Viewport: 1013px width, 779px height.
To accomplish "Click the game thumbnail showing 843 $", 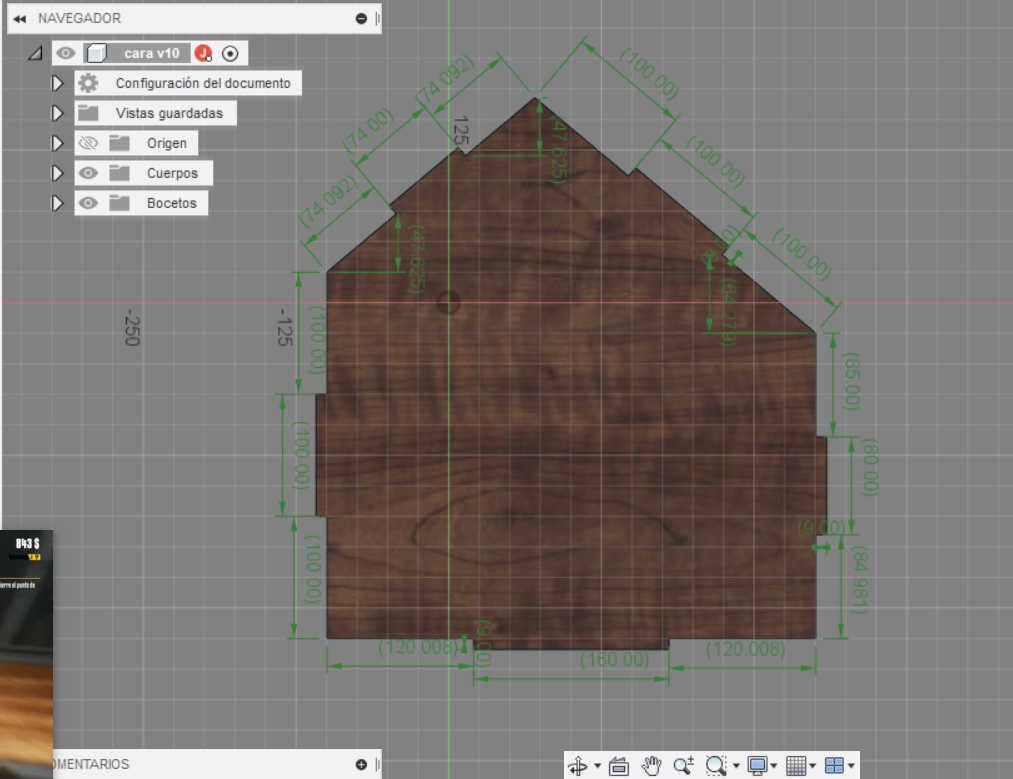I will [26, 654].
